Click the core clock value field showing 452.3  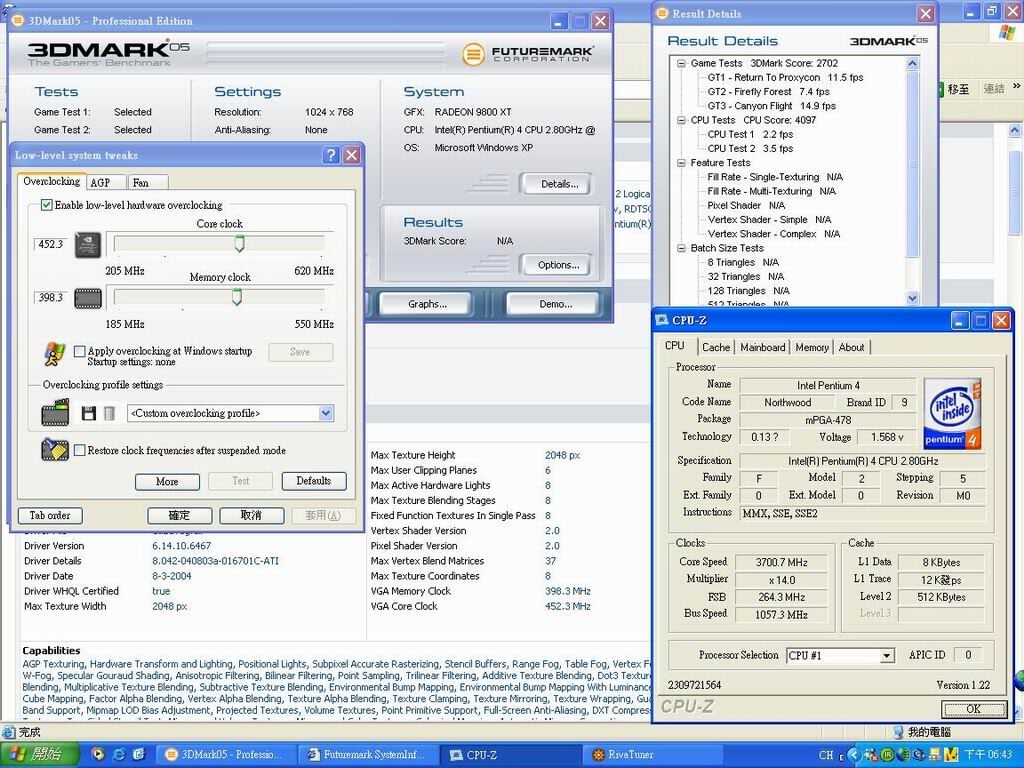50,244
